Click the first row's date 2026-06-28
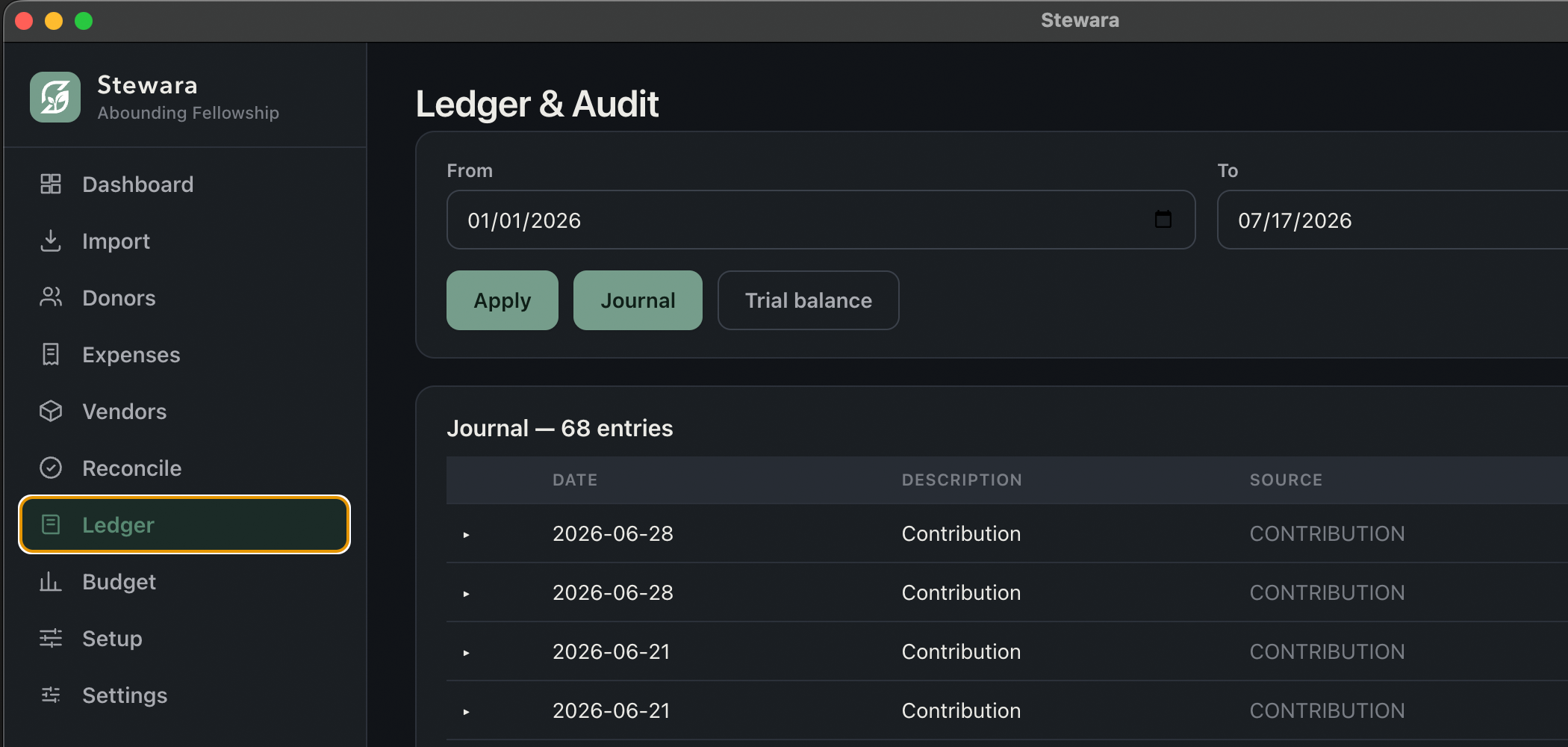Viewport: 1568px width, 747px height. pyautogui.click(x=613, y=533)
